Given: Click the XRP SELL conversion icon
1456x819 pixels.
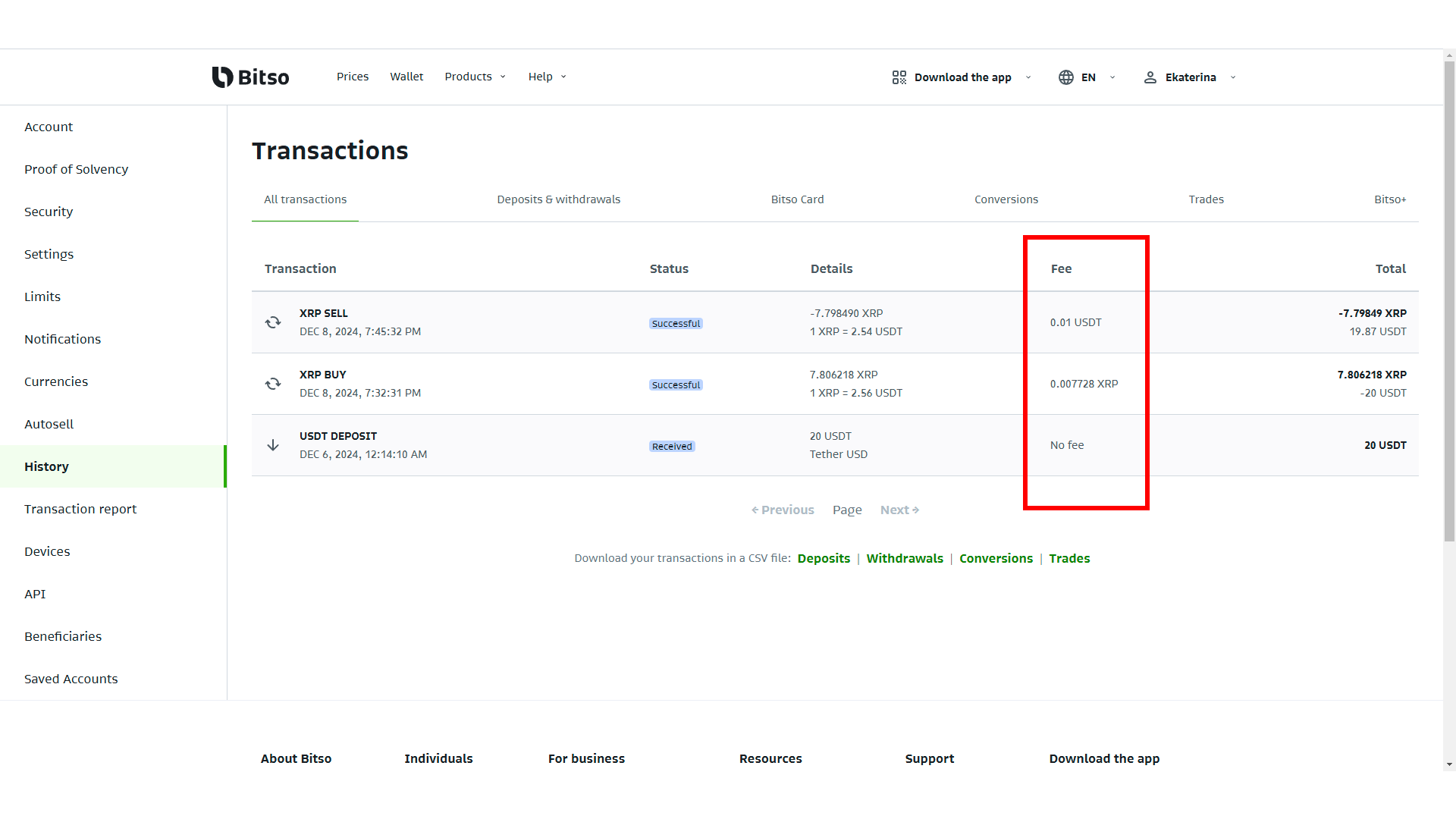Looking at the screenshot, I should (273, 322).
